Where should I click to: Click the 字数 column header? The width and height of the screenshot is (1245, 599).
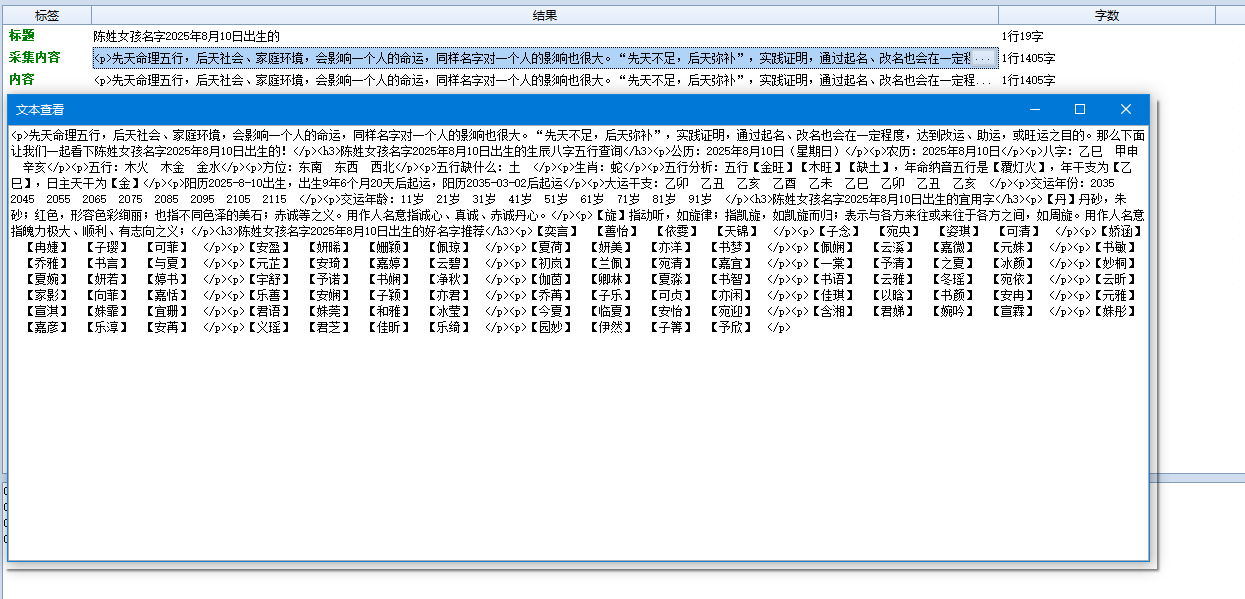coord(1106,15)
